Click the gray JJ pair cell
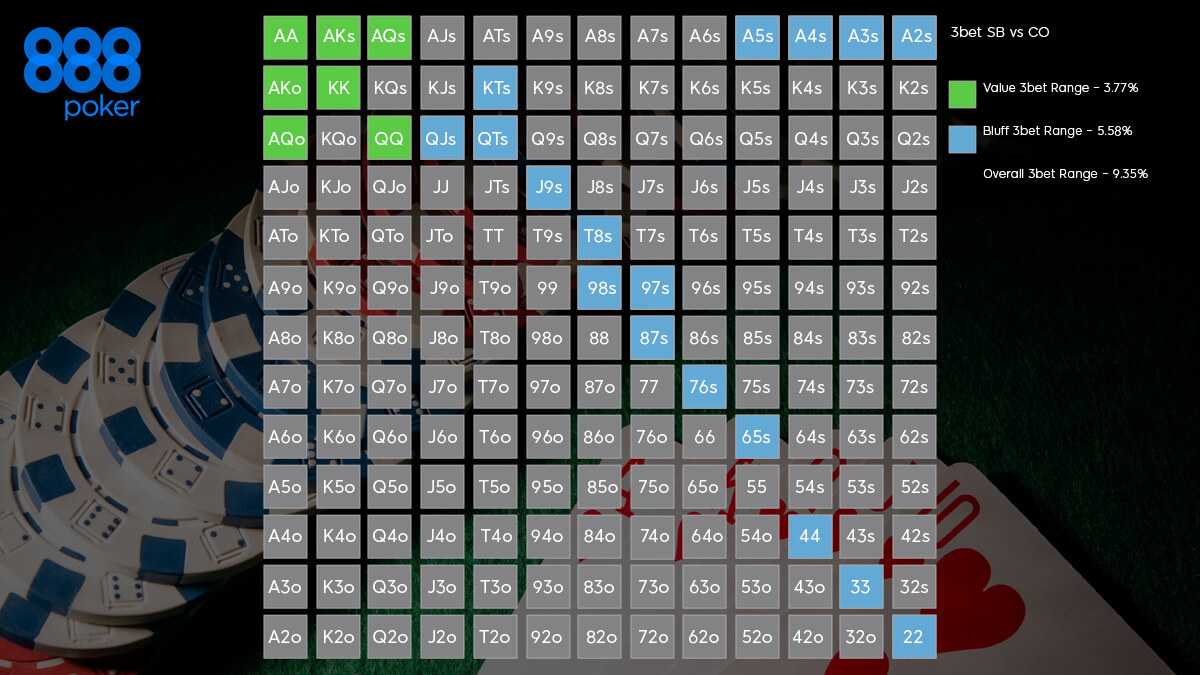This screenshot has width=1200, height=675. (442, 187)
